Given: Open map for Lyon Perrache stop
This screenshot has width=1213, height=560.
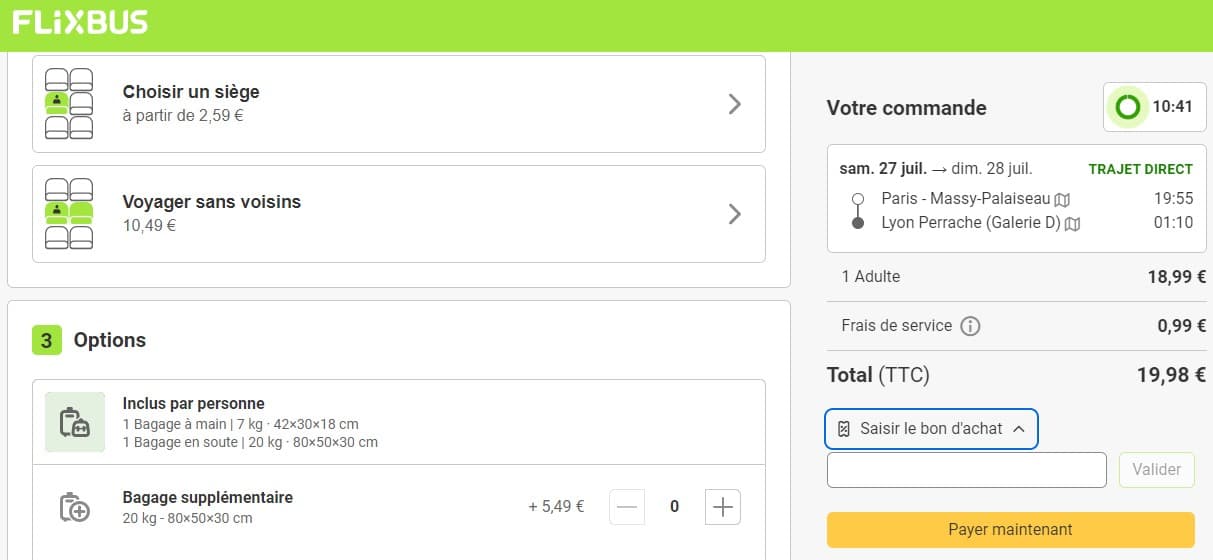Looking at the screenshot, I should coord(1073,223).
